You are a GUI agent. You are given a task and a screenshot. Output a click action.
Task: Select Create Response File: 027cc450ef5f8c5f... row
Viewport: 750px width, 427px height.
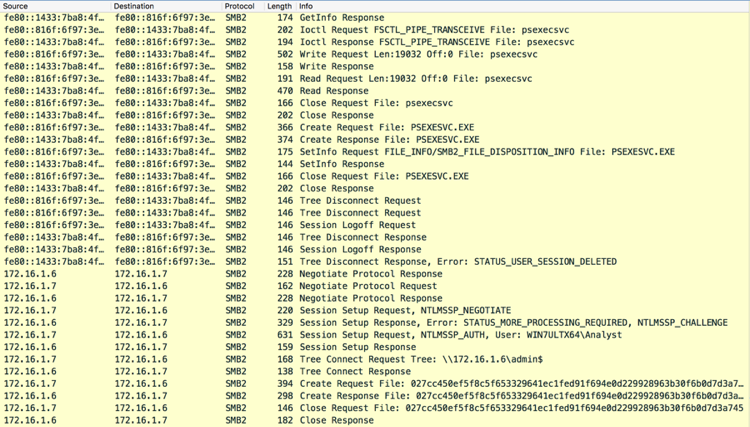click(x=375, y=395)
